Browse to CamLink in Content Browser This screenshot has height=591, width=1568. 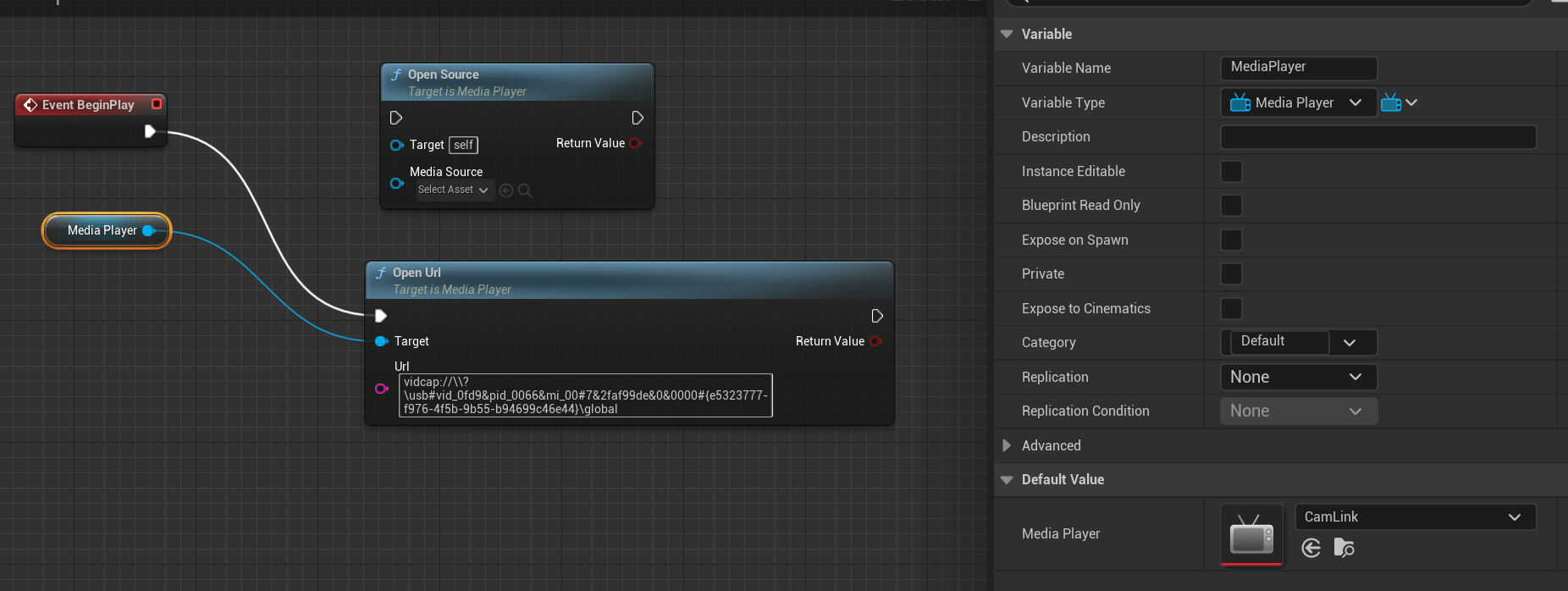click(x=1344, y=548)
